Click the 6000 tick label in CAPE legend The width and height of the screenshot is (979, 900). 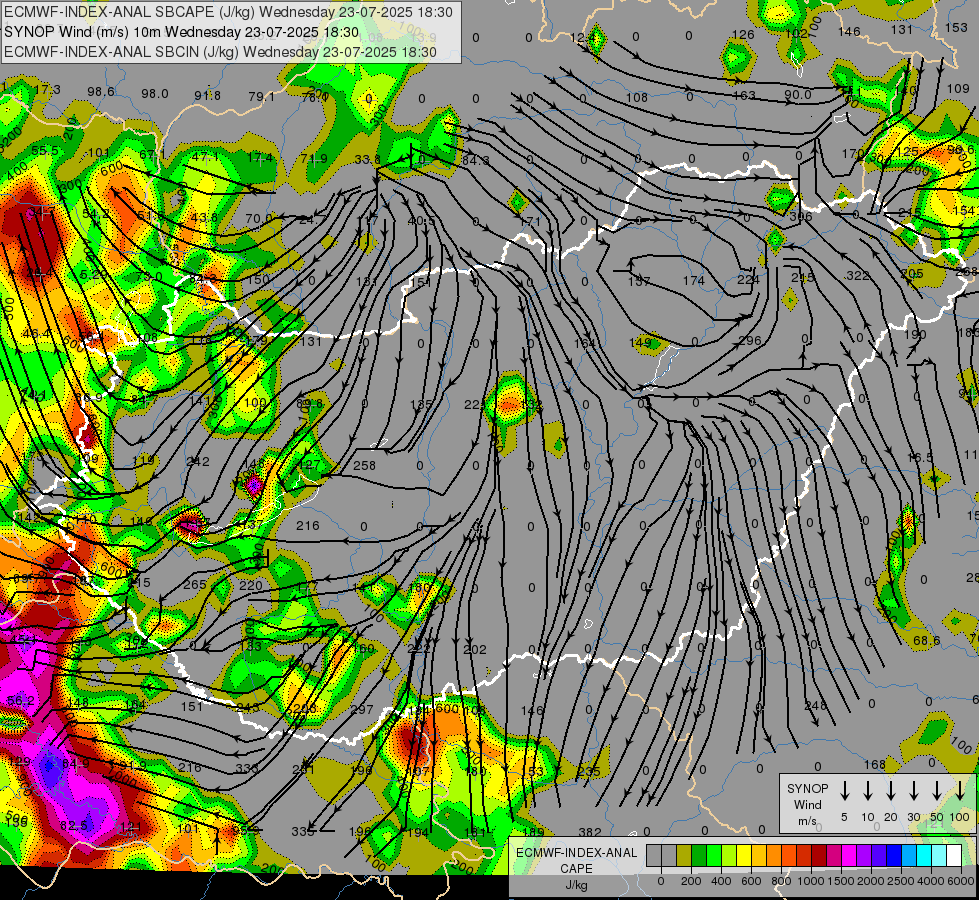tap(961, 881)
